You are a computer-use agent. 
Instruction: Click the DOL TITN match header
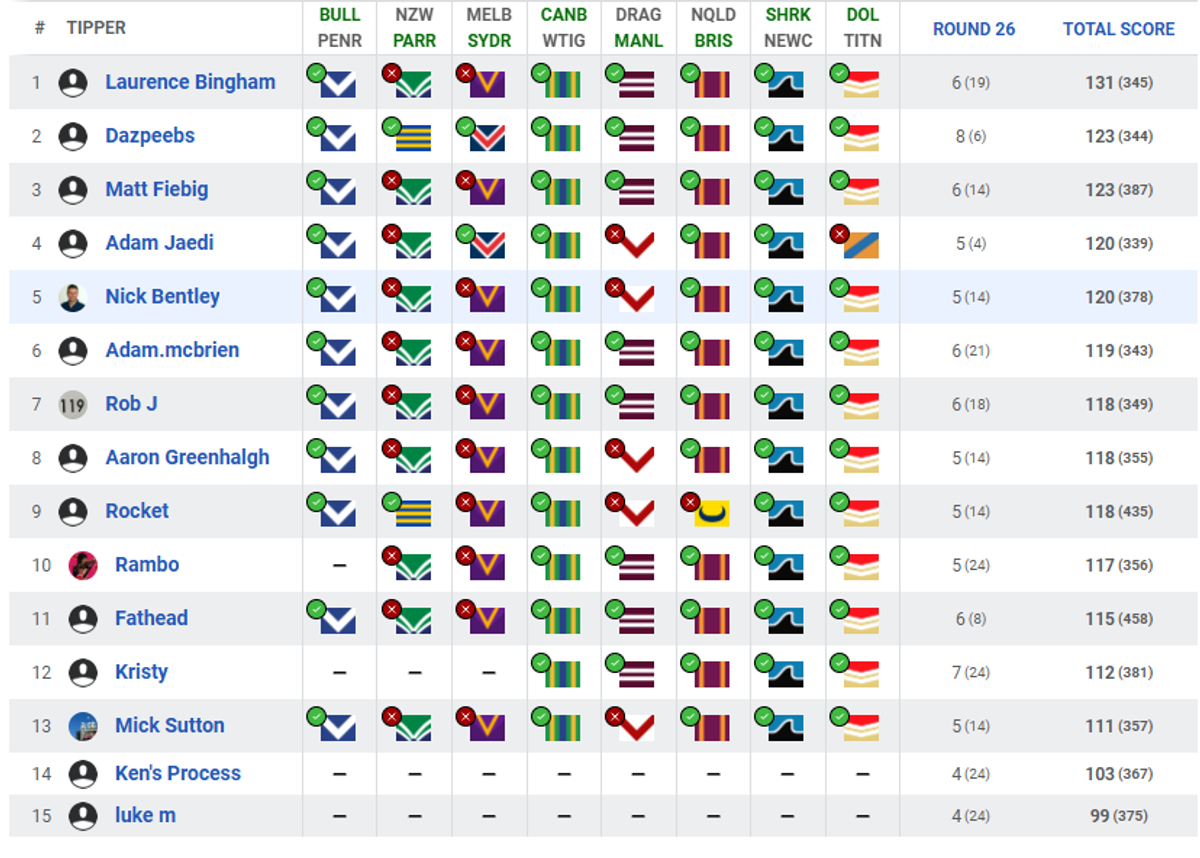click(863, 28)
